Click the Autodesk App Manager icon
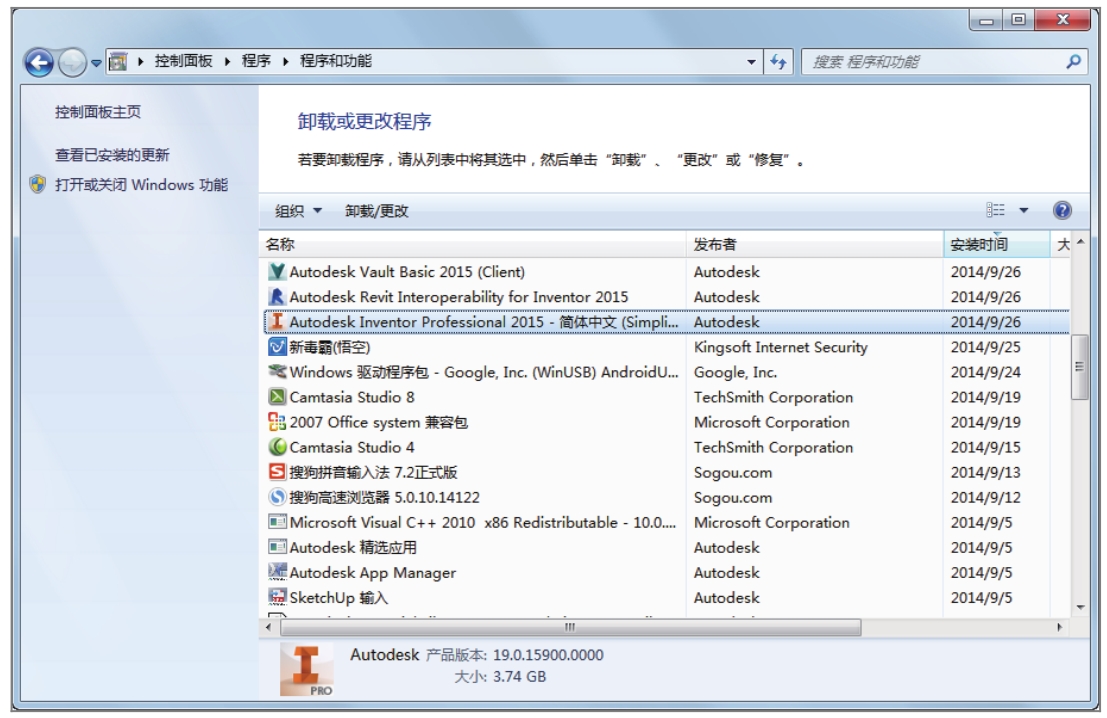This screenshot has width=1107, height=718. coord(277,572)
